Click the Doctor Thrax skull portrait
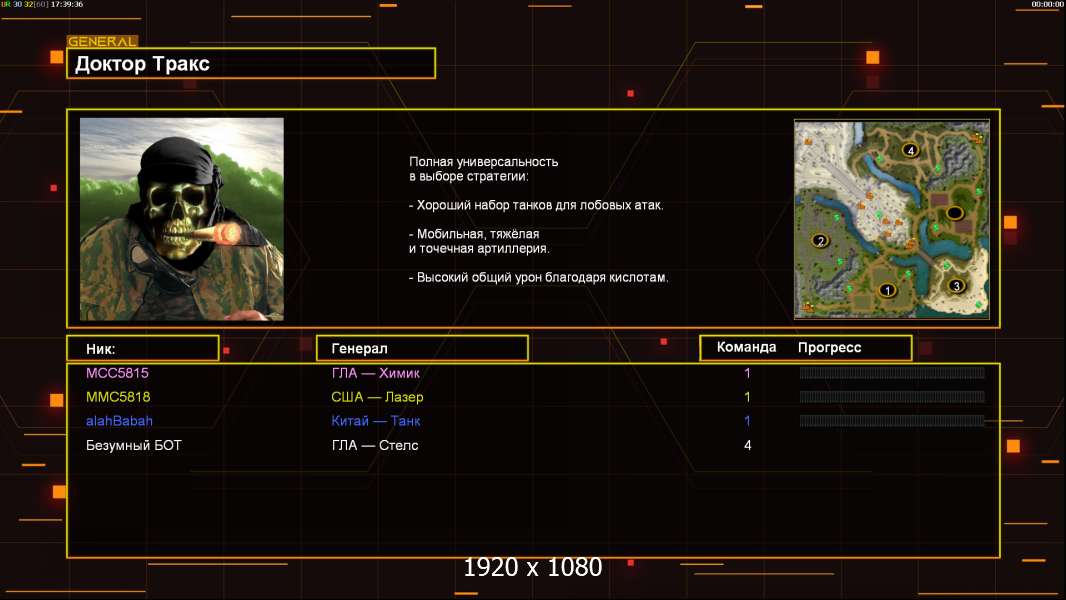This screenshot has width=1066, height=600. 181,219
